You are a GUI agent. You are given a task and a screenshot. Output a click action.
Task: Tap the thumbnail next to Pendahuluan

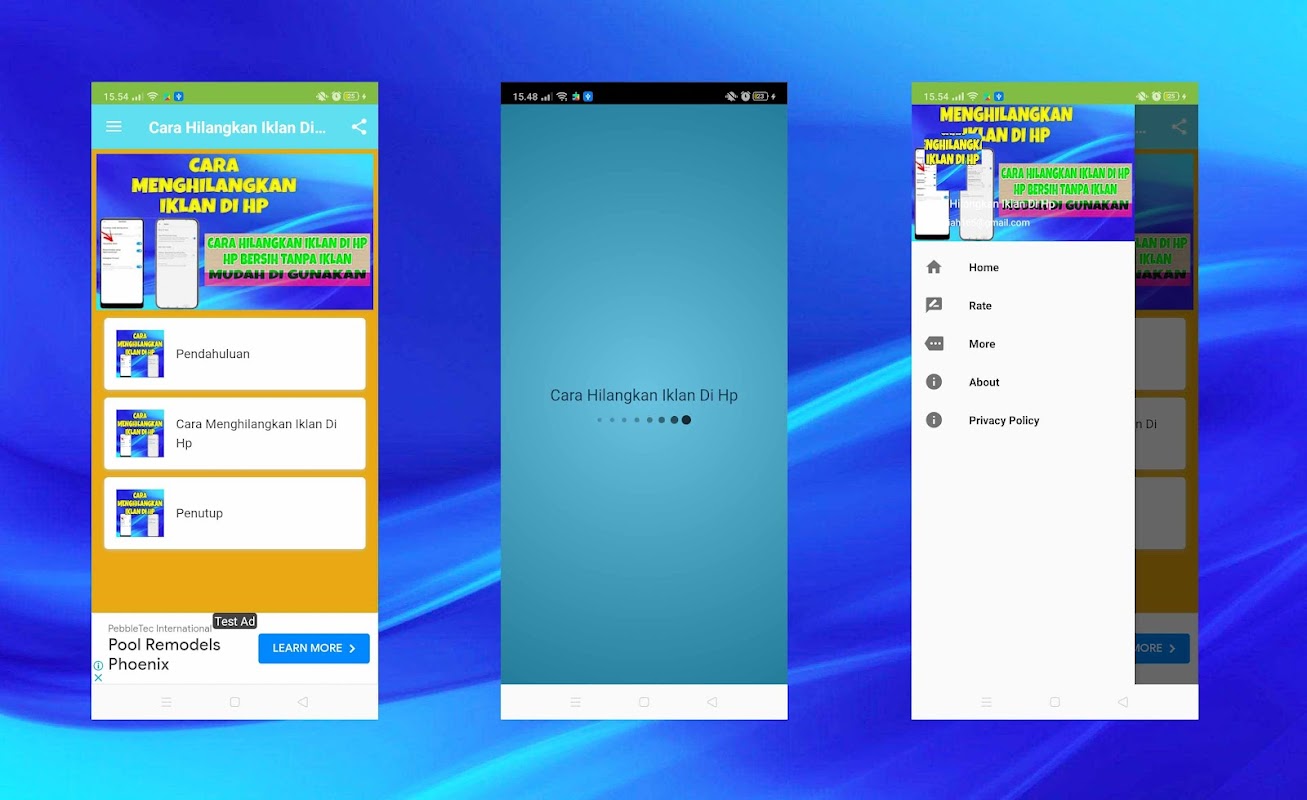(140, 354)
